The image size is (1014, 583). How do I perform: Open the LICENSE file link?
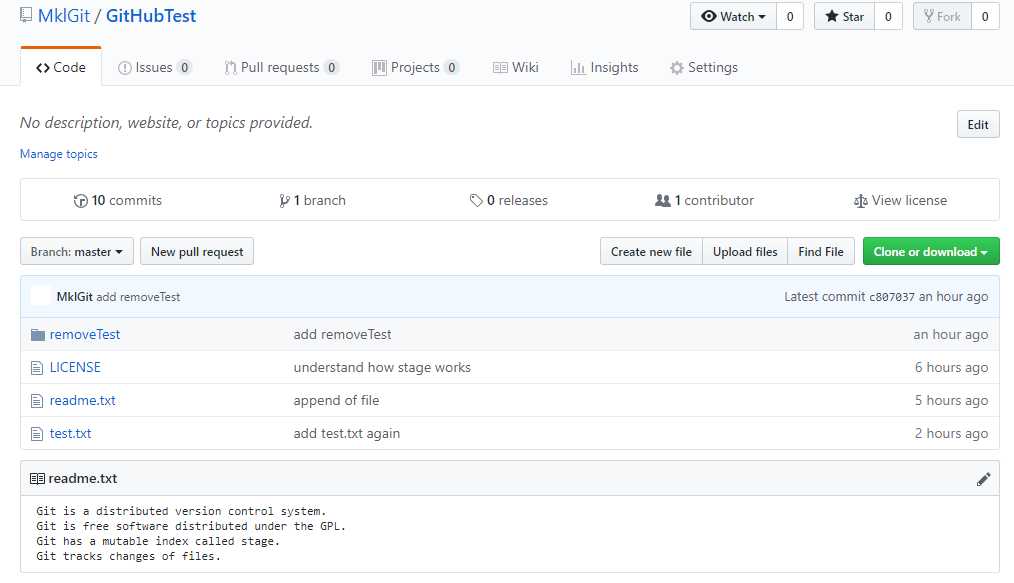[75, 368]
